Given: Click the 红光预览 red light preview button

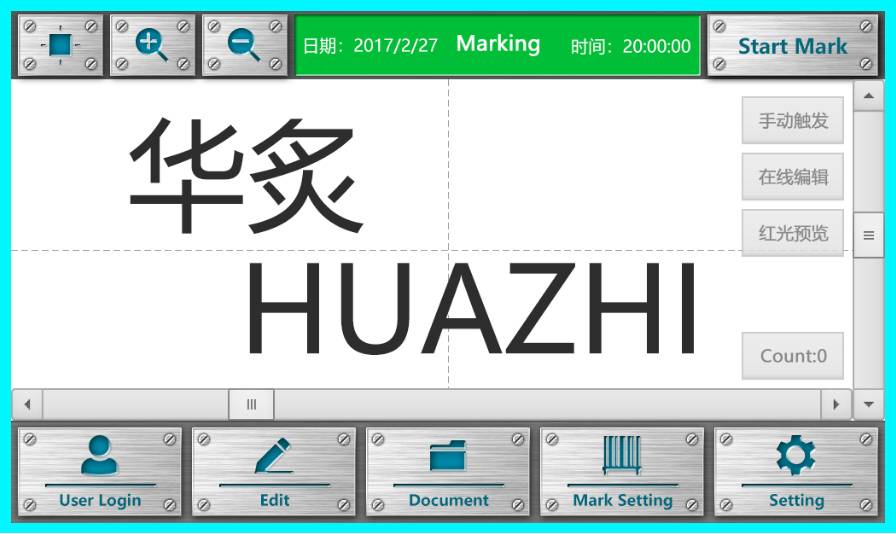Looking at the screenshot, I should coord(793,233).
